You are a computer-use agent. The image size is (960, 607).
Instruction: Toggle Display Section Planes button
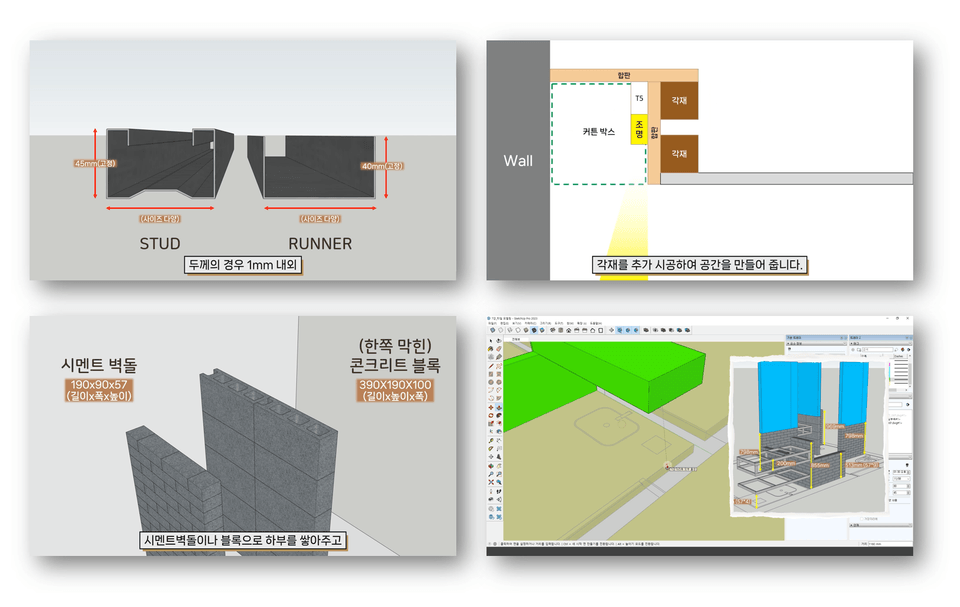click(x=620, y=330)
